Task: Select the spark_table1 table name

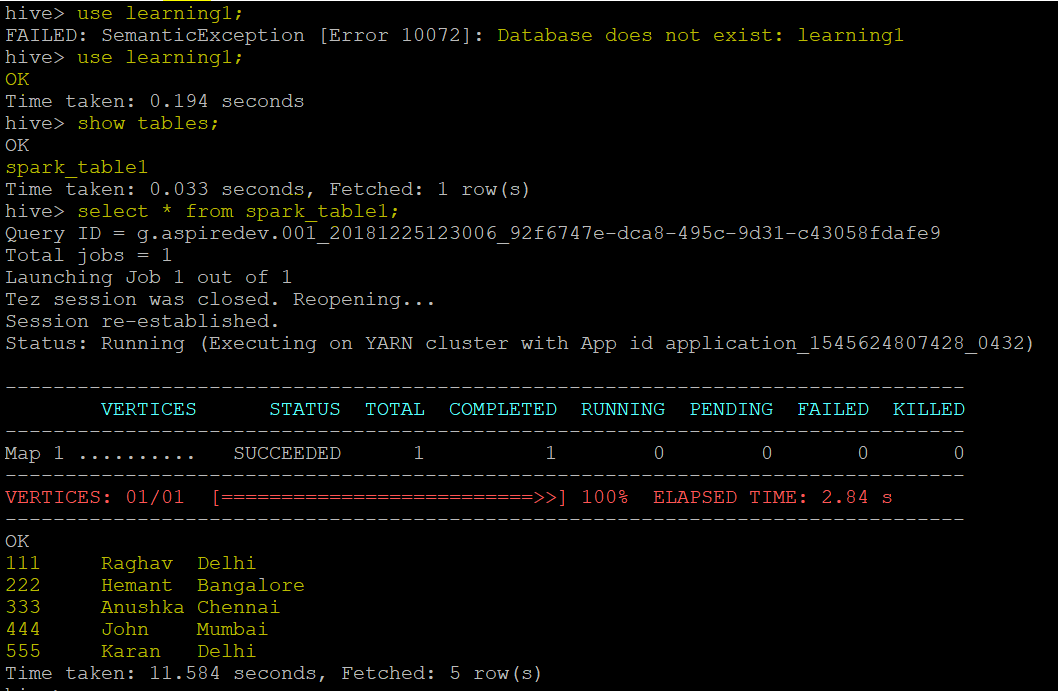Action: tap(76, 167)
